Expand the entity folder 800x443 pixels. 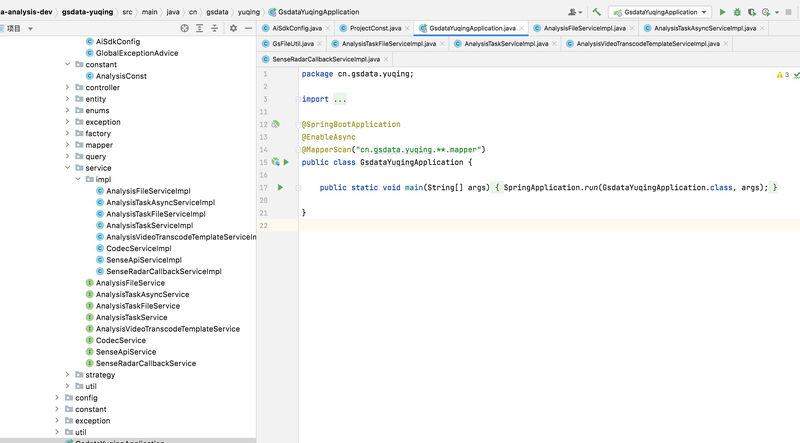point(67,99)
